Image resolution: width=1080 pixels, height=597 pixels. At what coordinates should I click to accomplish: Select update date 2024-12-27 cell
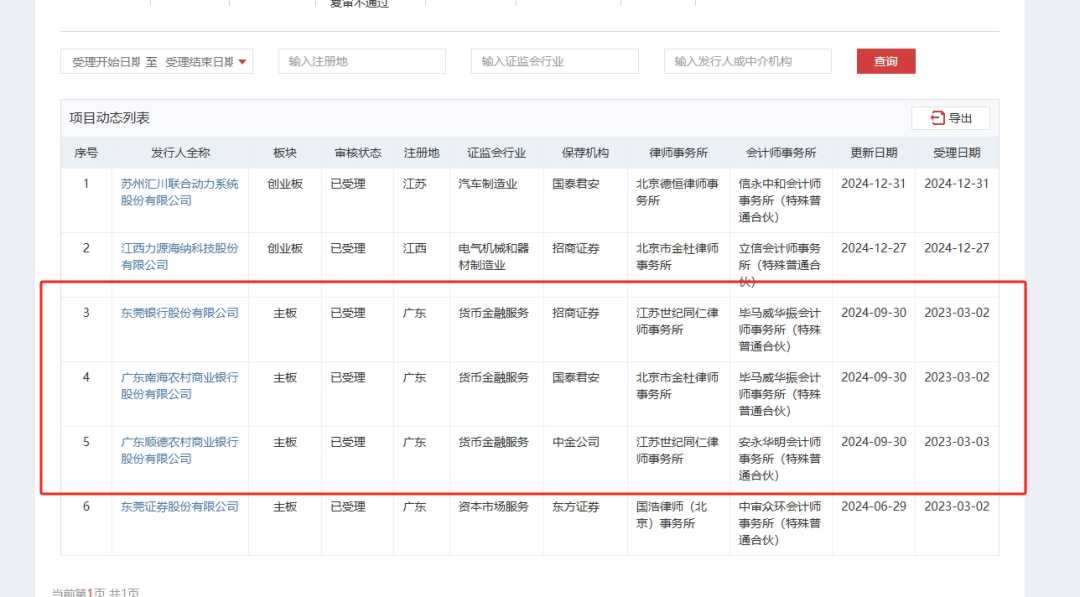coord(873,249)
